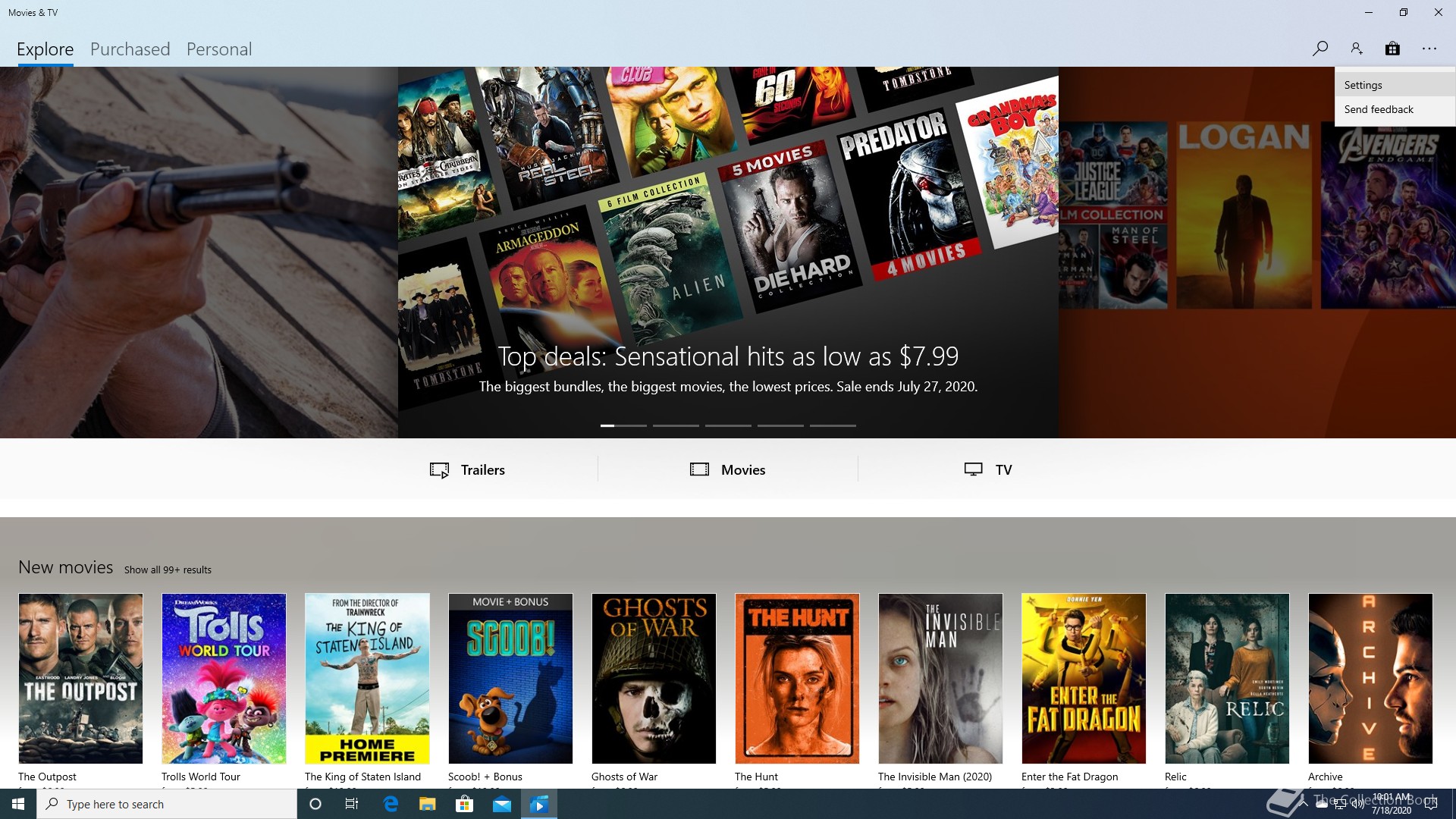Switch to the Explore tab
The width and height of the screenshot is (1456, 819).
[45, 49]
